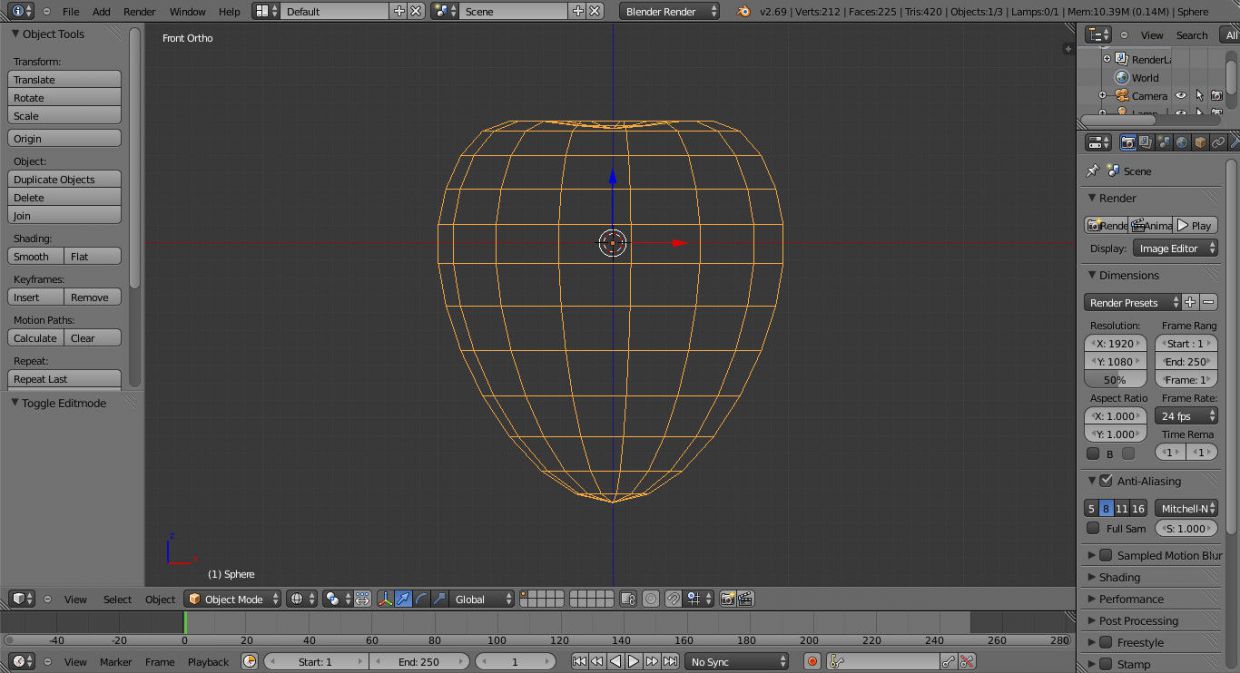Open the Display Image Editor dropdown
Viewport: 1240px width, 673px height.
[x=1175, y=248]
